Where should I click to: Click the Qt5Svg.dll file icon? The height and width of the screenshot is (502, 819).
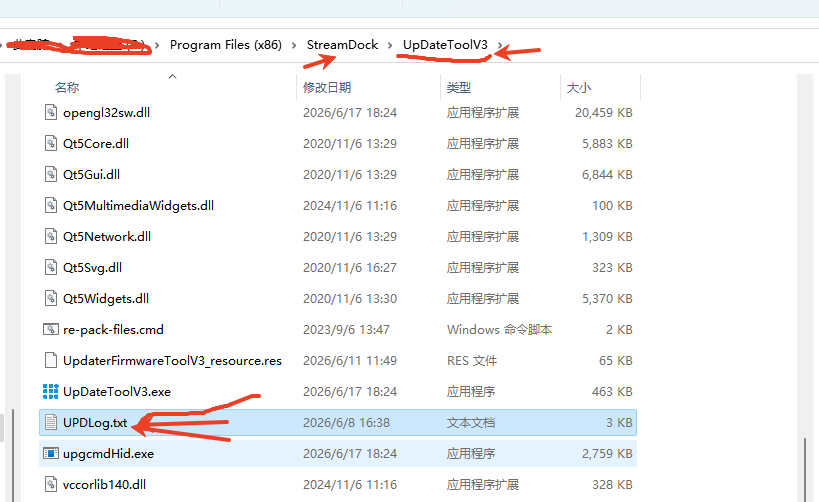(51, 267)
